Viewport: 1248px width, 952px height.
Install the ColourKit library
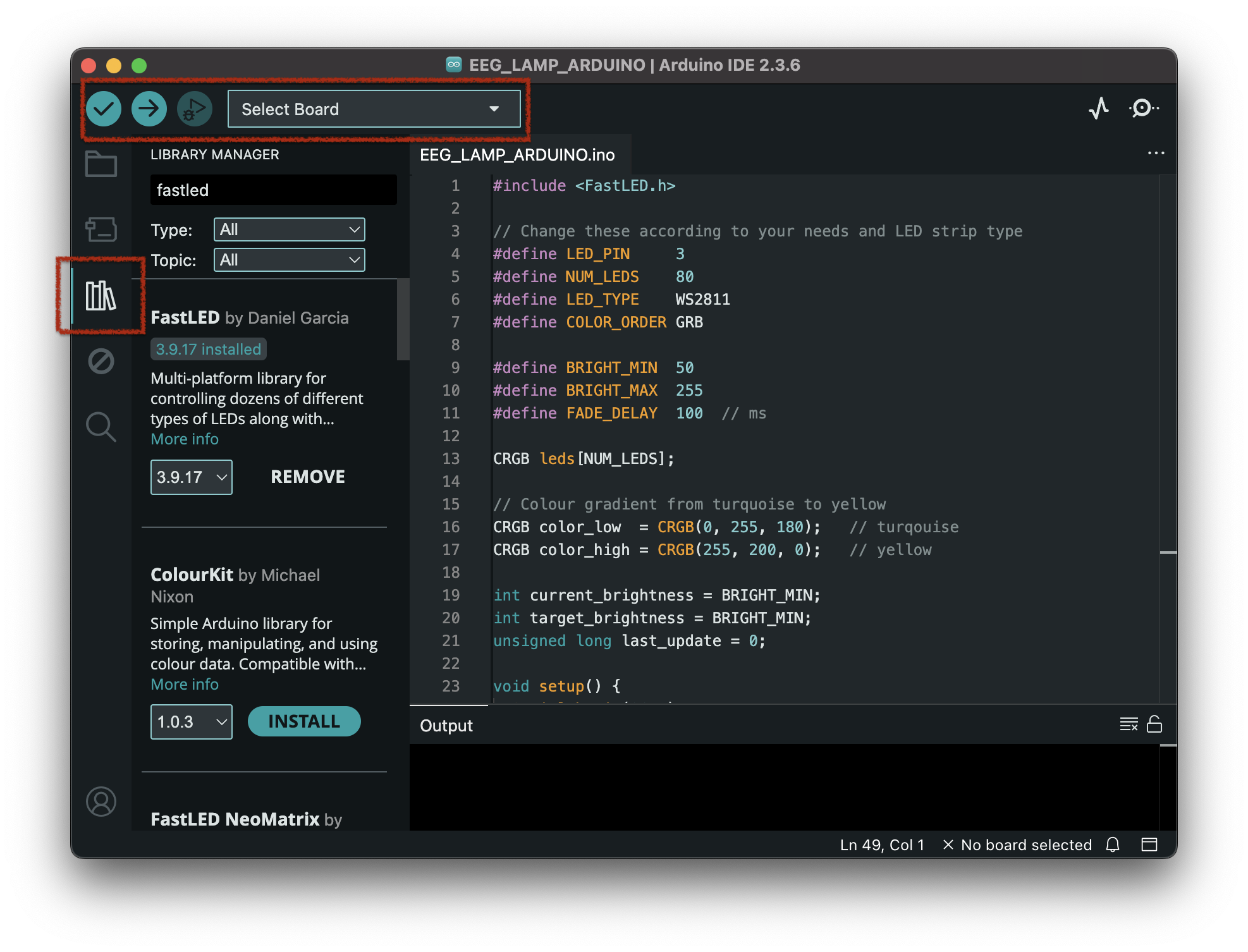pos(304,721)
